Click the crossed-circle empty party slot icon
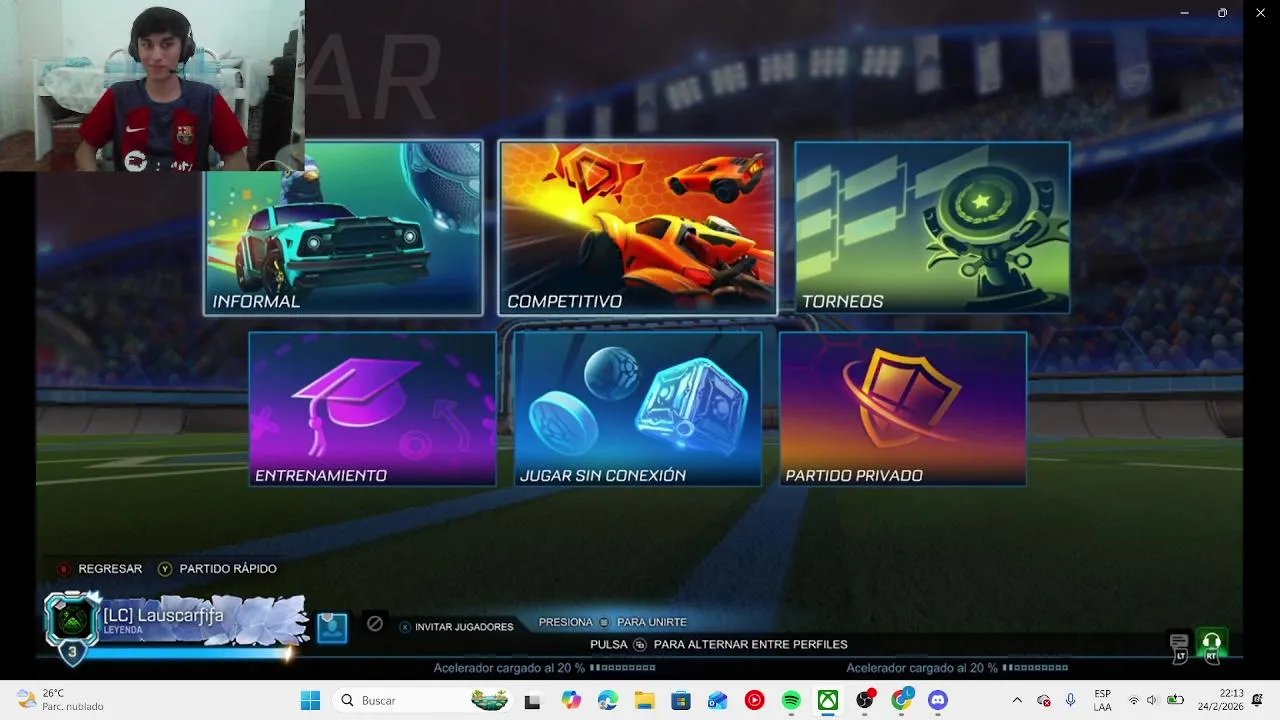Viewport: 1280px width, 720px height. [375, 623]
